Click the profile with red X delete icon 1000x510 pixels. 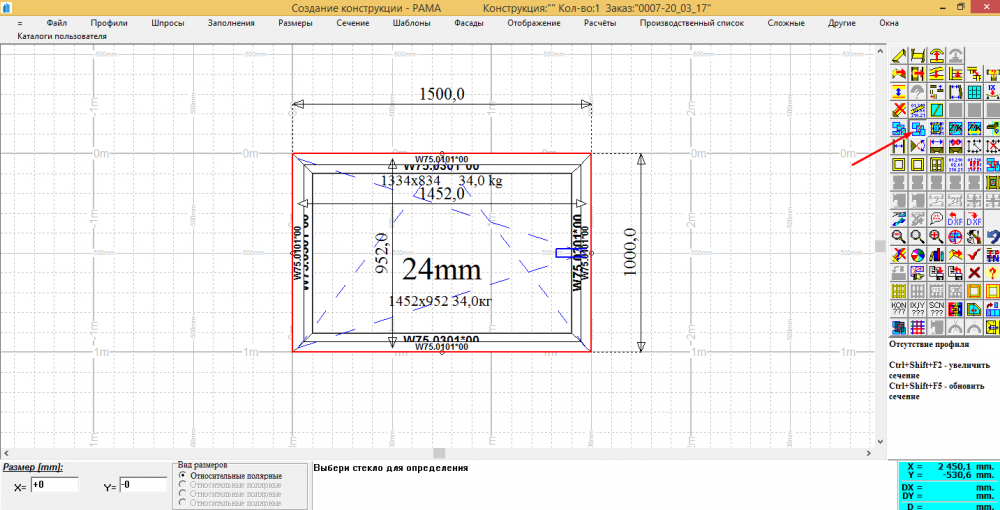pyautogui.click(x=899, y=110)
